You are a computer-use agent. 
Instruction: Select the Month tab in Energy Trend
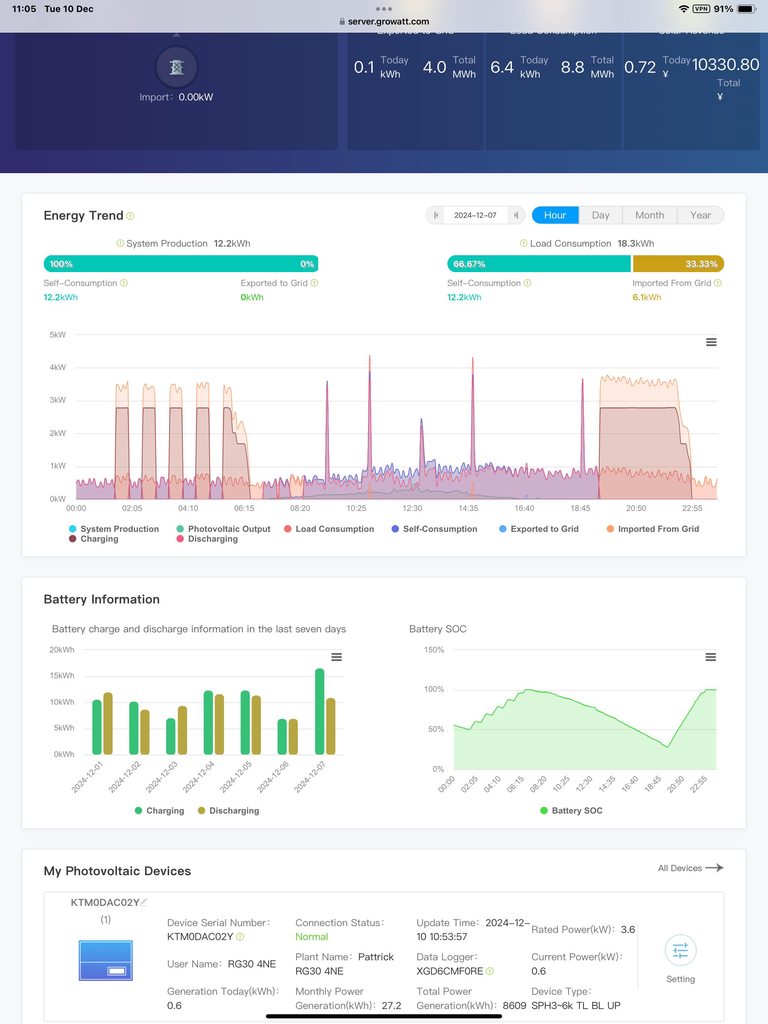[649, 215]
